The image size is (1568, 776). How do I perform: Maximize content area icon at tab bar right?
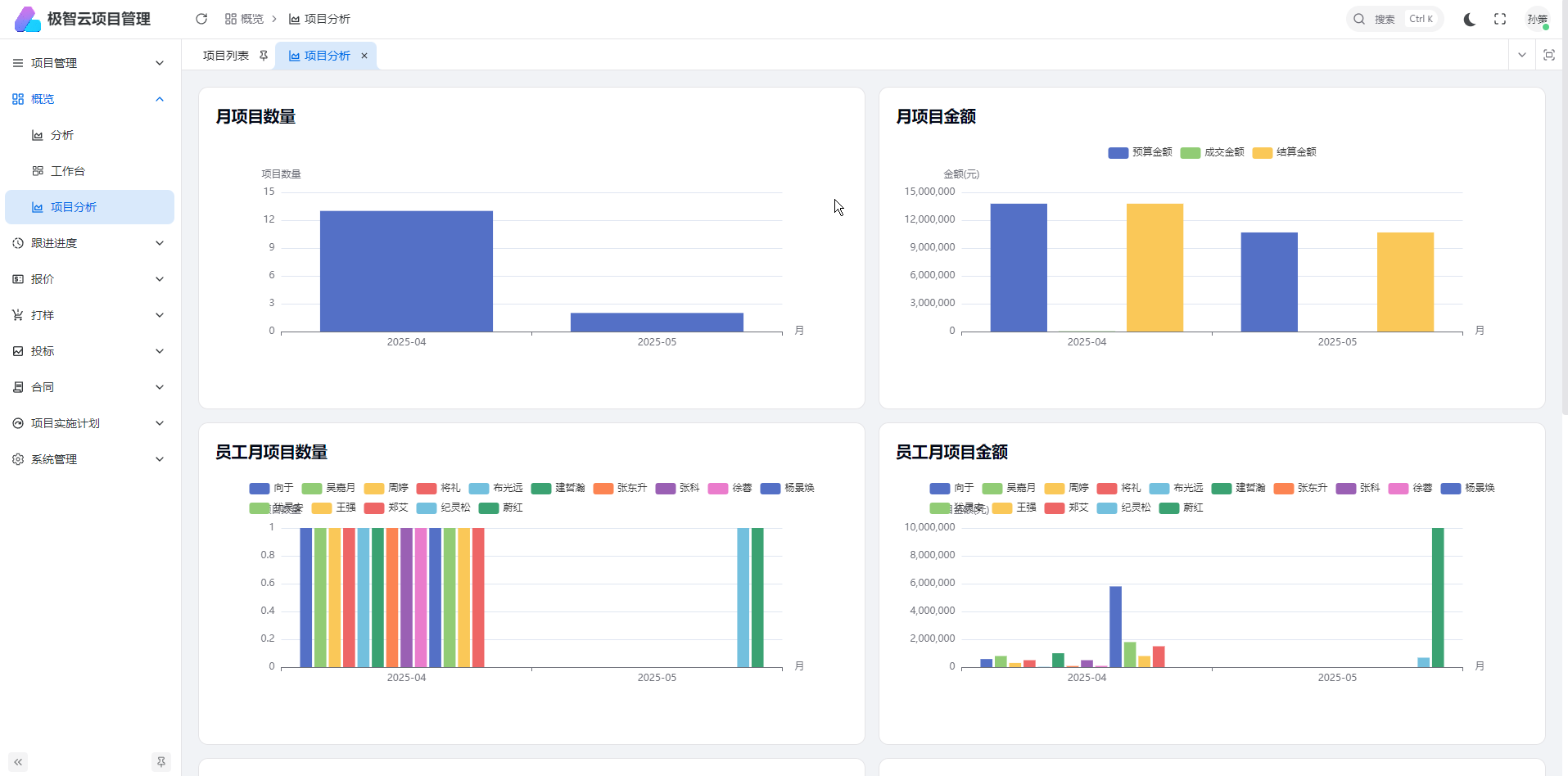[x=1548, y=55]
